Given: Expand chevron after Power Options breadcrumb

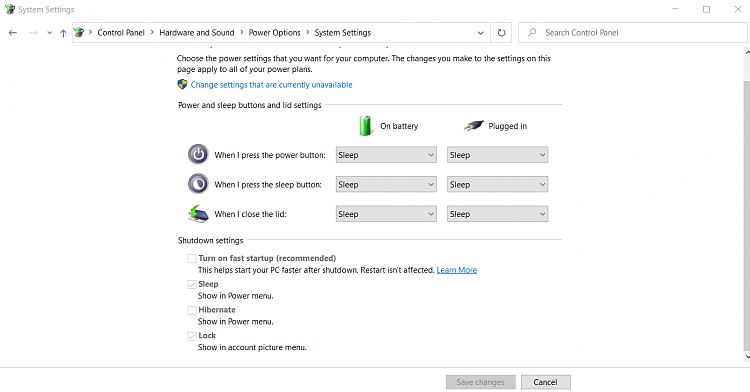Looking at the screenshot, I should [308, 33].
